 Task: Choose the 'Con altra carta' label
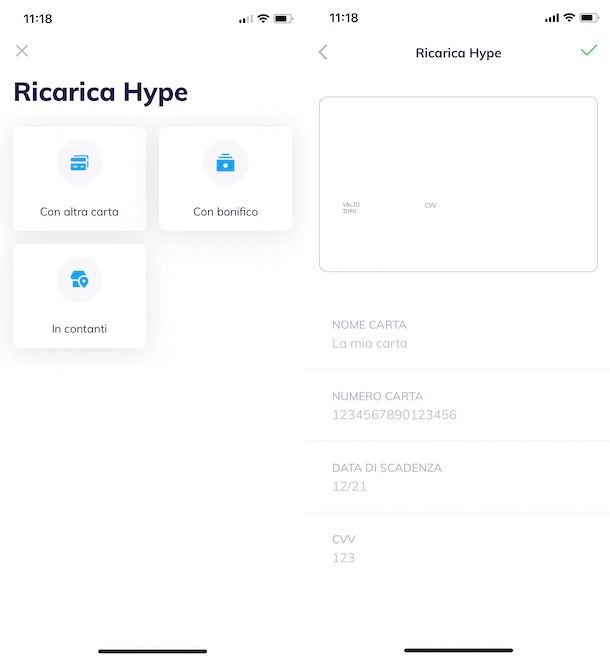(79, 212)
